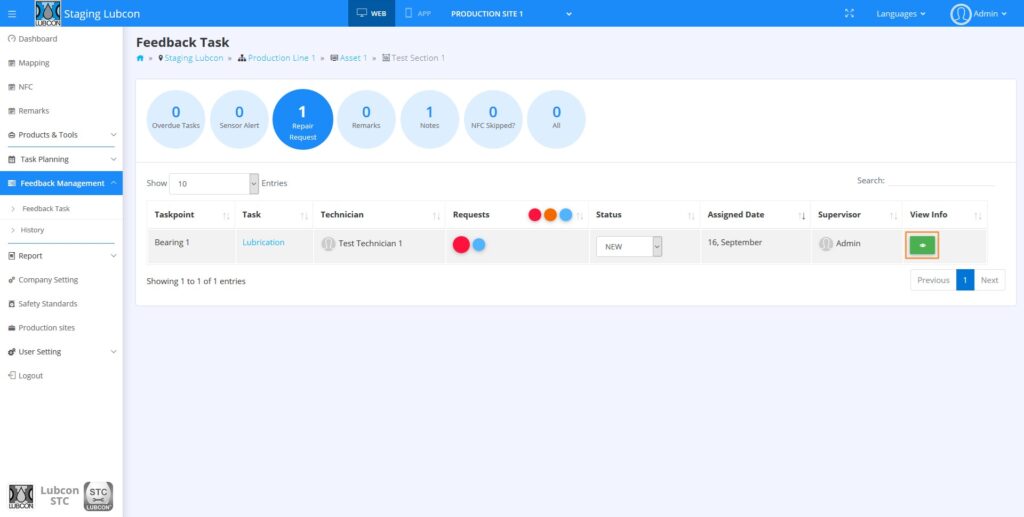Click Test Technician 1 avatar icon

[328, 243]
